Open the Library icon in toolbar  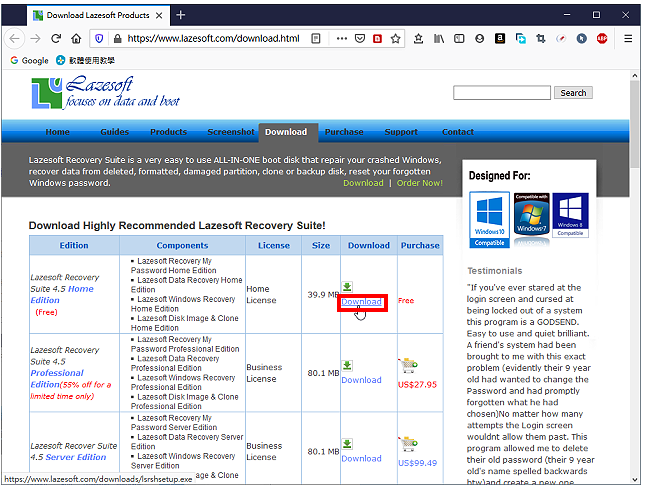click(x=439, y=39)
